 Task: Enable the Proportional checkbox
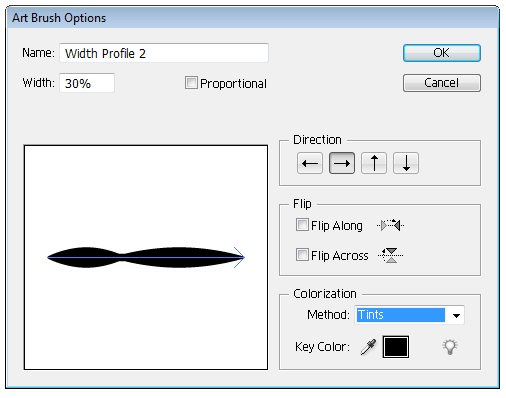[191, 83]
